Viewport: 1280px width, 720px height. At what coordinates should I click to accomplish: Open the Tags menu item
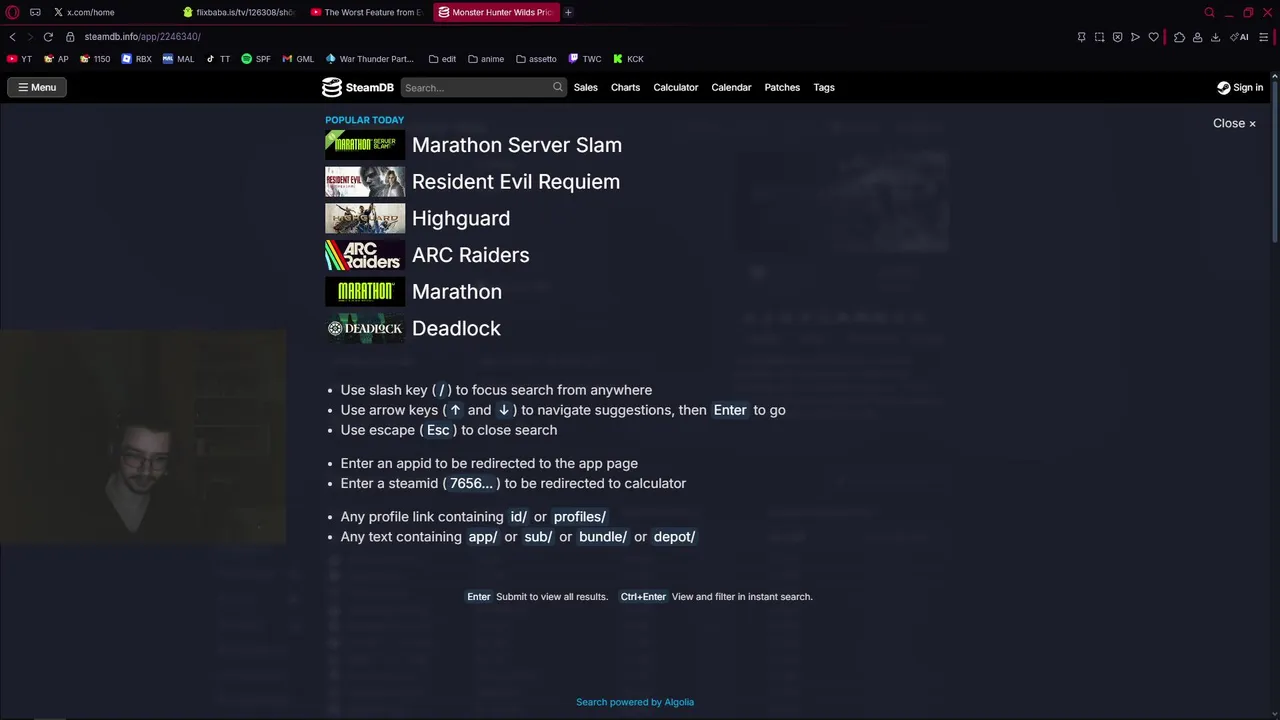tap(824, 87)
